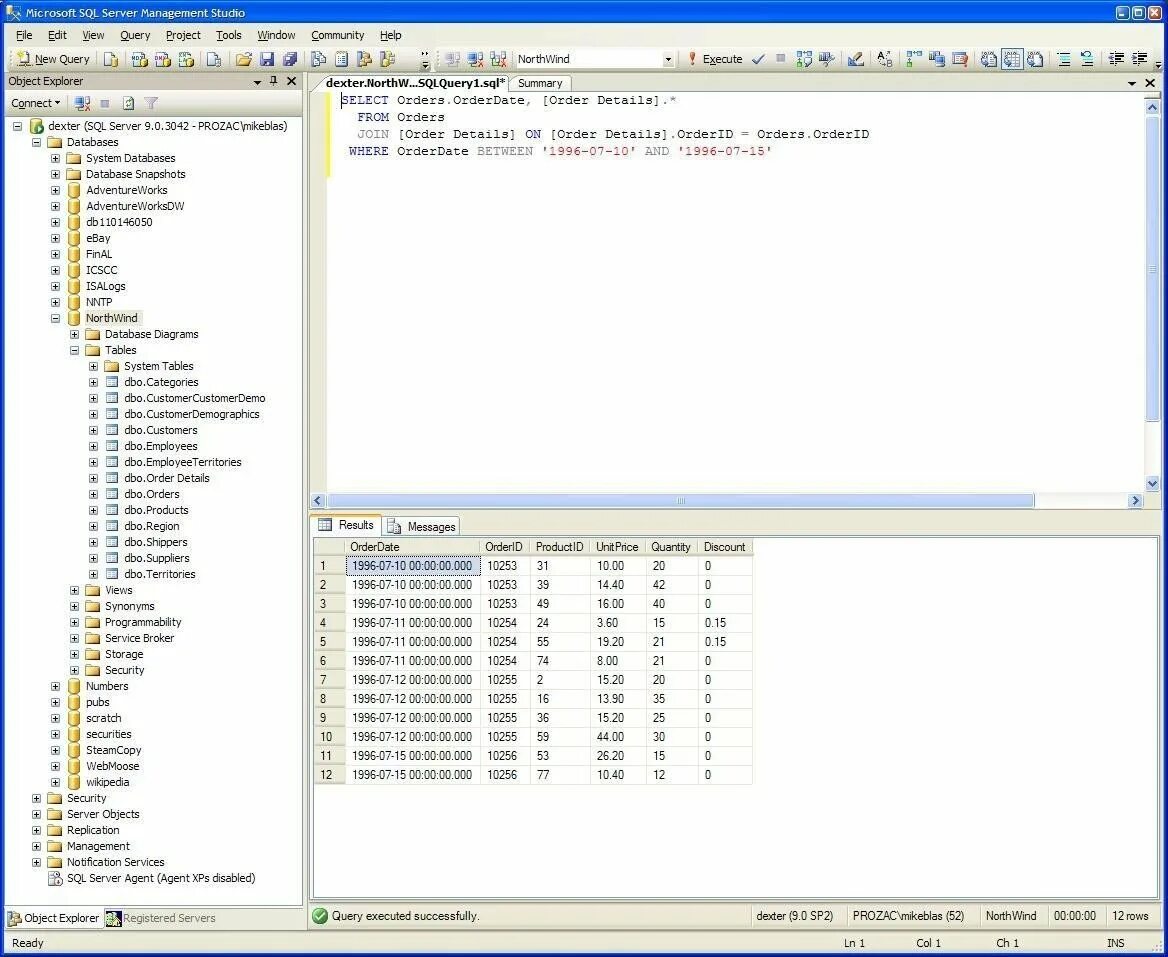Click the Analysis Services MDX Query icon
The image size is (1168, 957).
pos(139,59)
